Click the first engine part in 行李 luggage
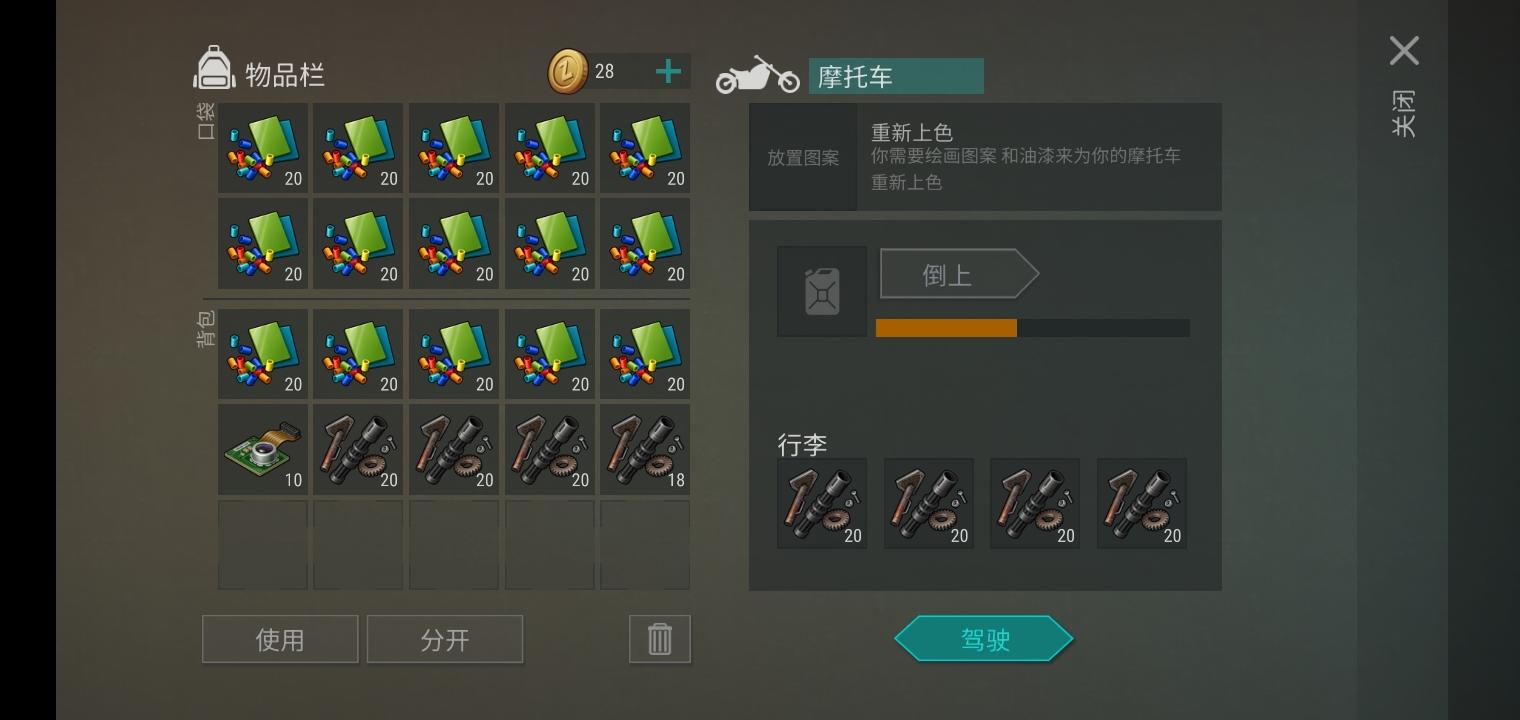 (x=822, y=504)
